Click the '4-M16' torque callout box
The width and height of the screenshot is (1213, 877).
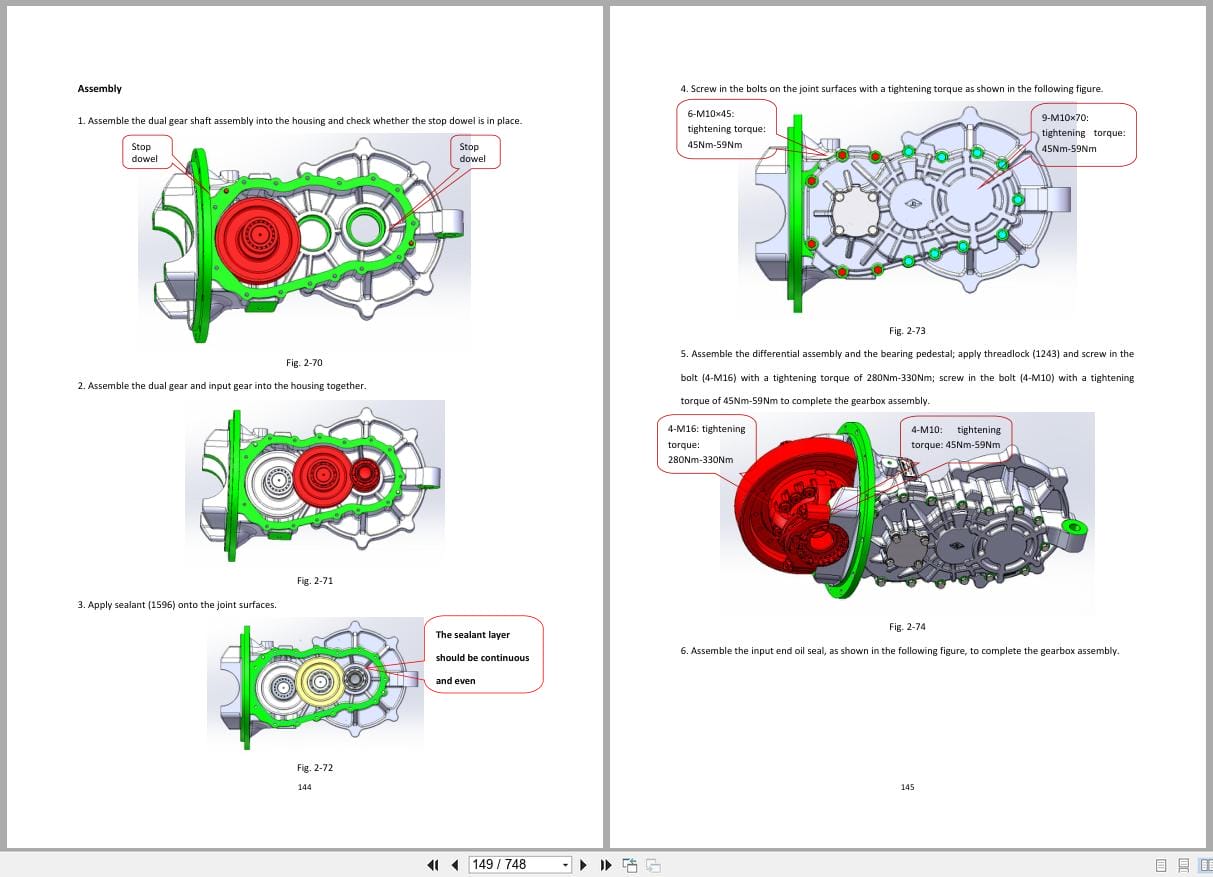[x=707, y=444]
